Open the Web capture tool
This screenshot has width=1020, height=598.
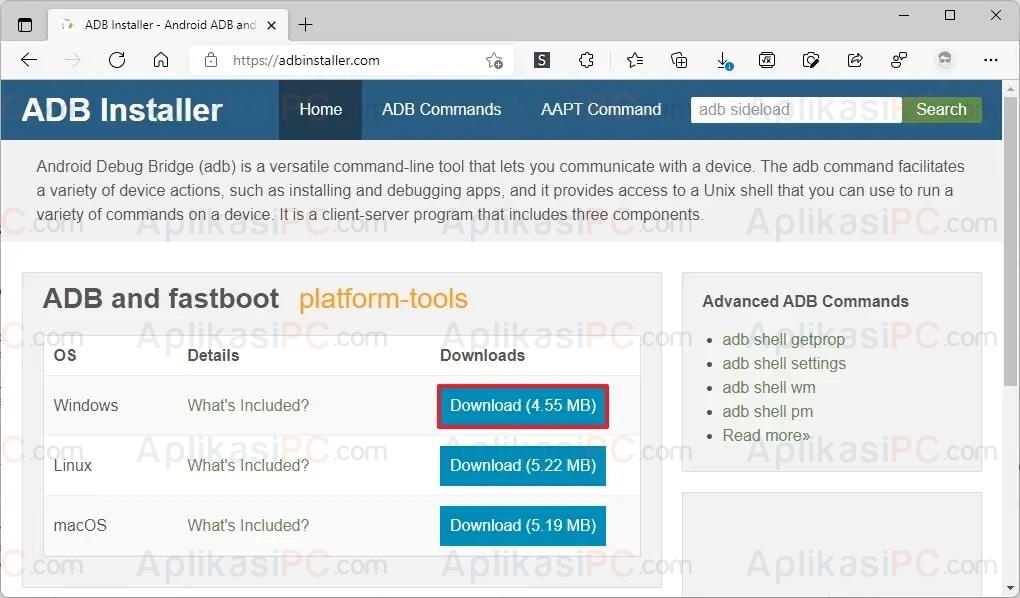click(811, 61)
